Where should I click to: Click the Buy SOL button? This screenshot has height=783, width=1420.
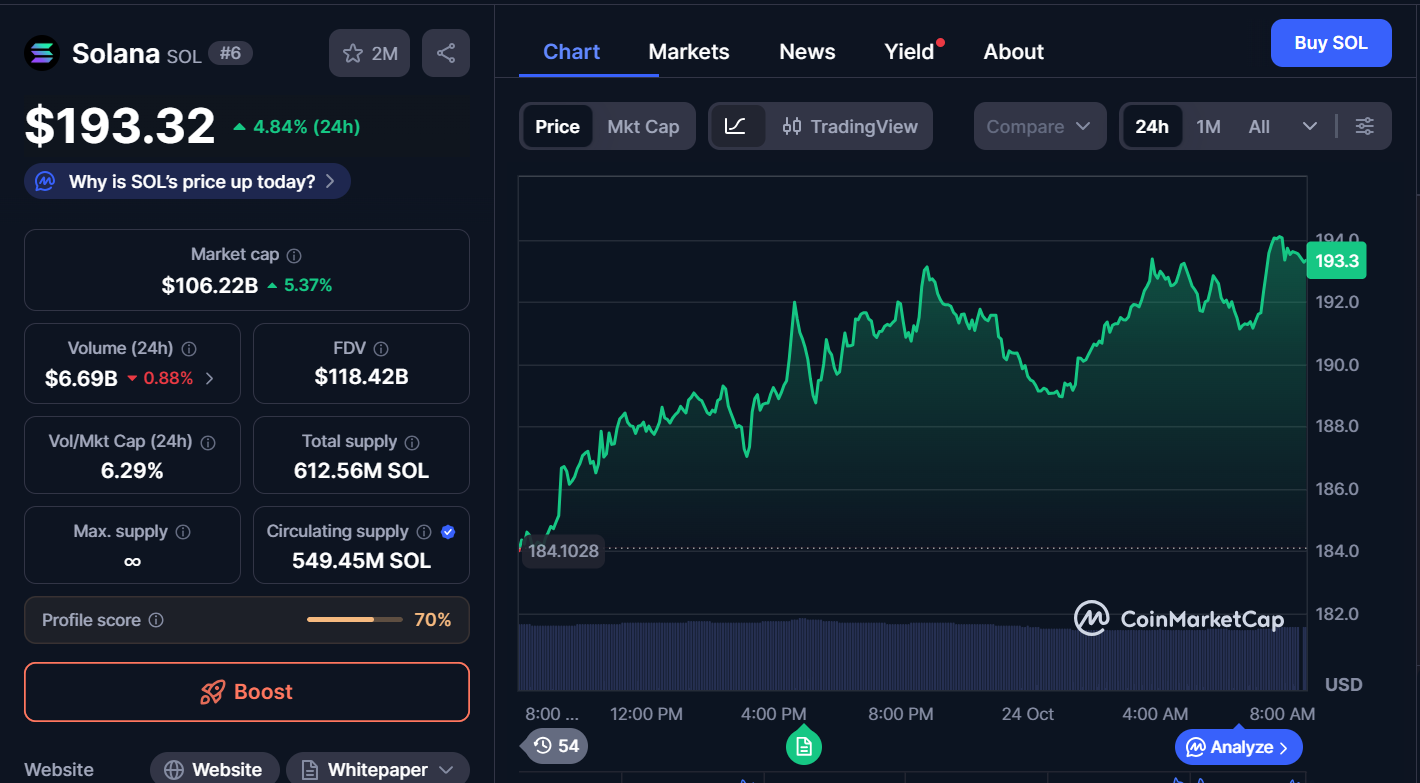point(1330,43)
